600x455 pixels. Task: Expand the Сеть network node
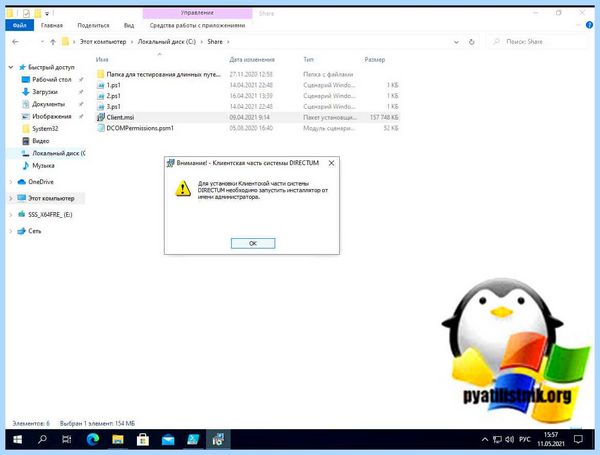[11, 231]
